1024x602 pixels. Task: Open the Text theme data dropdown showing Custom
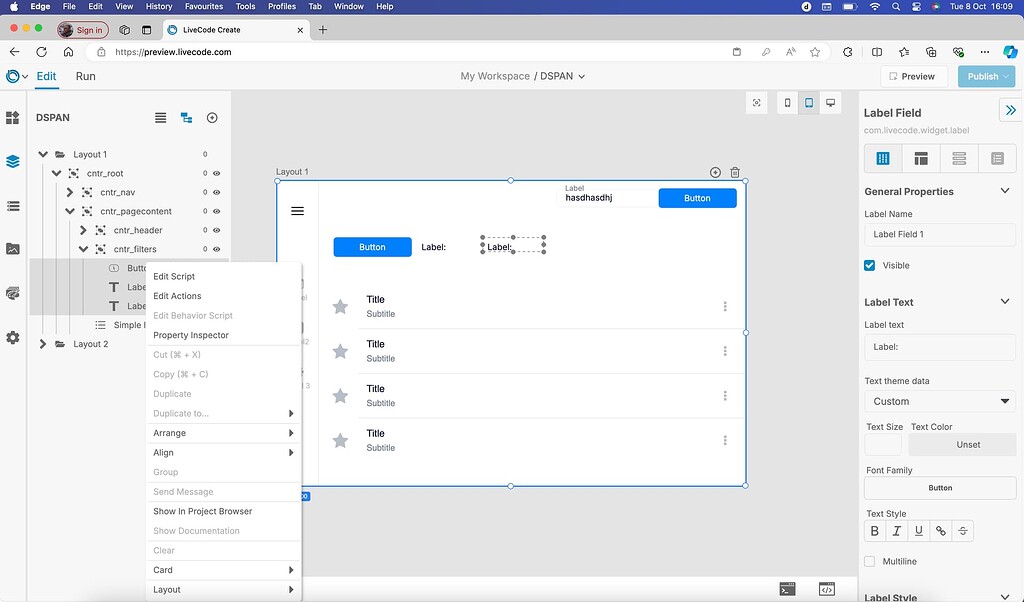(x=939, y=400)
